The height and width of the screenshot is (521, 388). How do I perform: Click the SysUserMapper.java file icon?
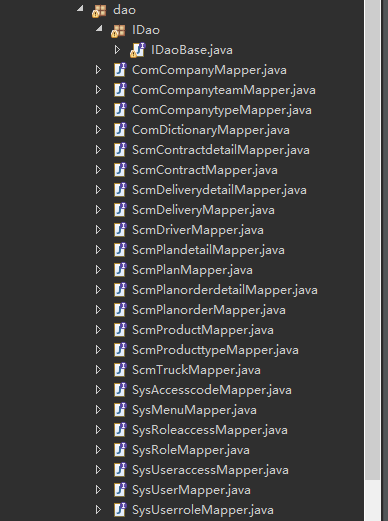click(x=120, y=490)
